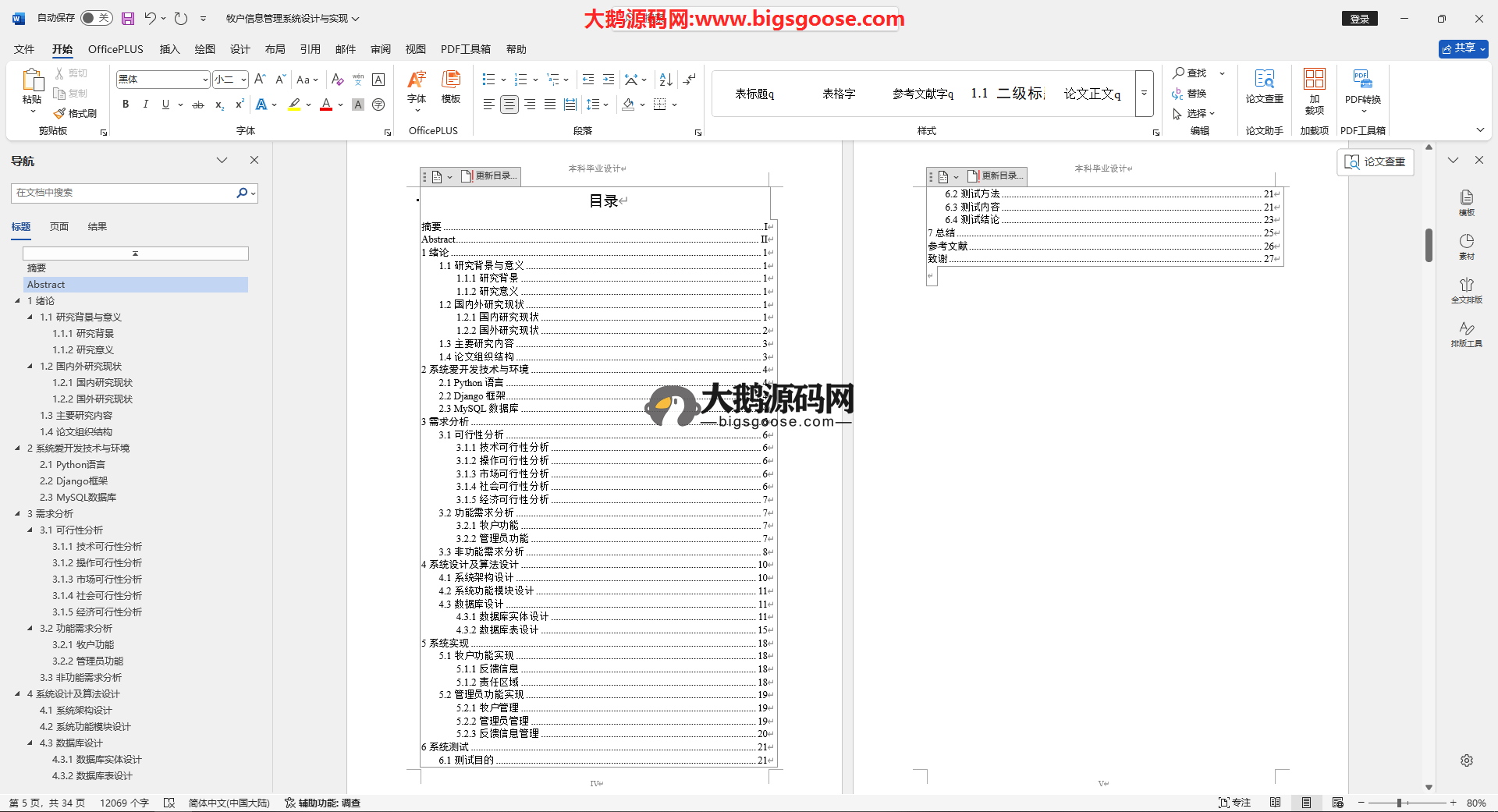Open the 论文查重 ribbon tool

tap(1264, 86)
